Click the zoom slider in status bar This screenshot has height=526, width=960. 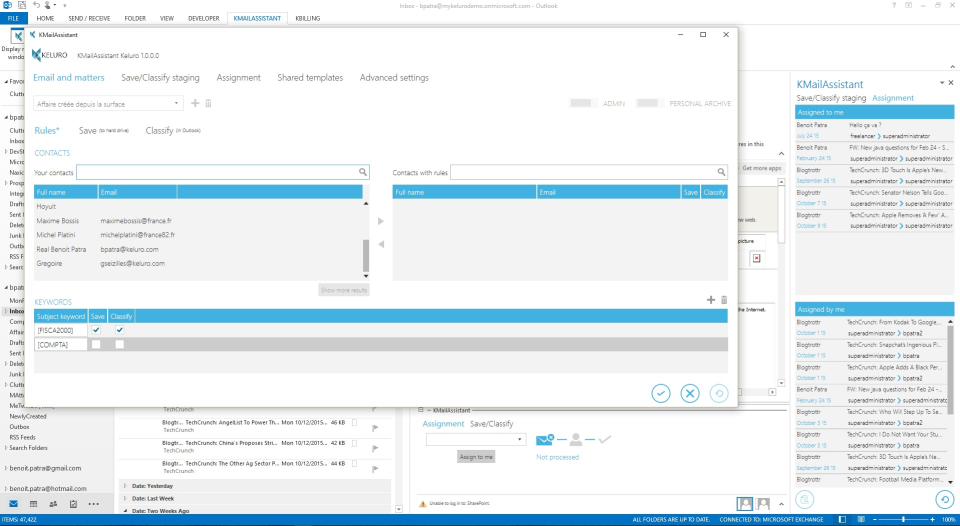coord(904,520)
